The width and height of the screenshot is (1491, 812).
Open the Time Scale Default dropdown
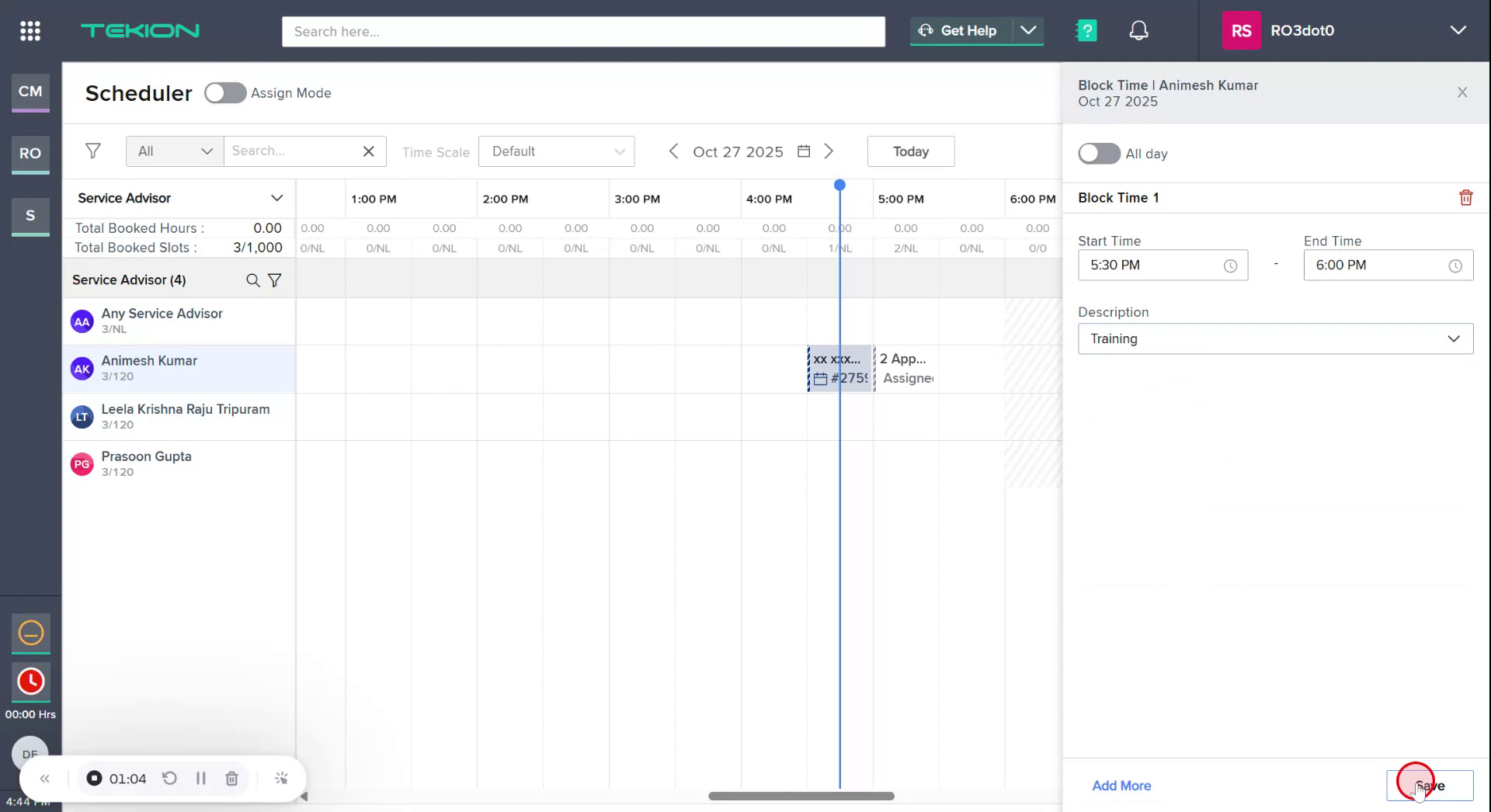coord(556,151)
